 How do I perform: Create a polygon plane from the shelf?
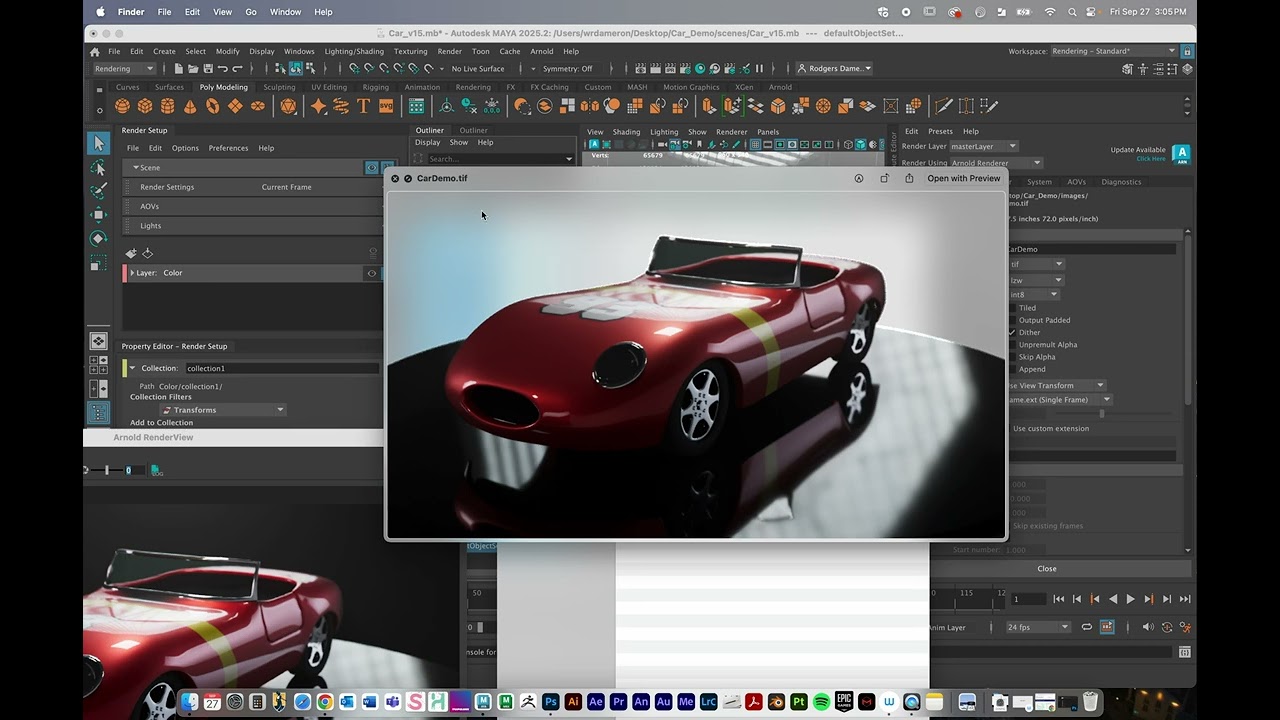(235, 106)
